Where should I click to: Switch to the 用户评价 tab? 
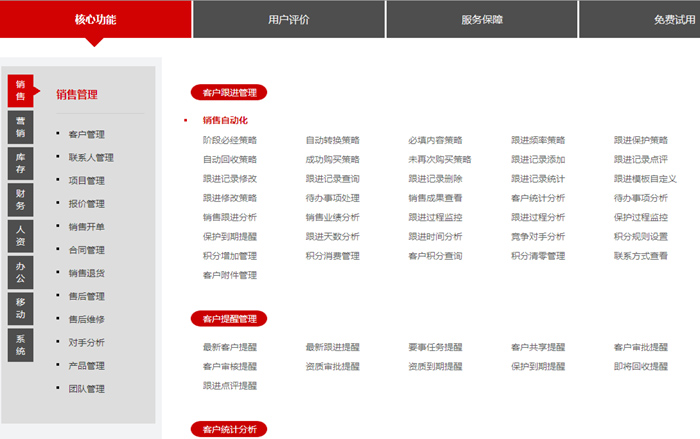pyautogui.click(x=288, y=19)
